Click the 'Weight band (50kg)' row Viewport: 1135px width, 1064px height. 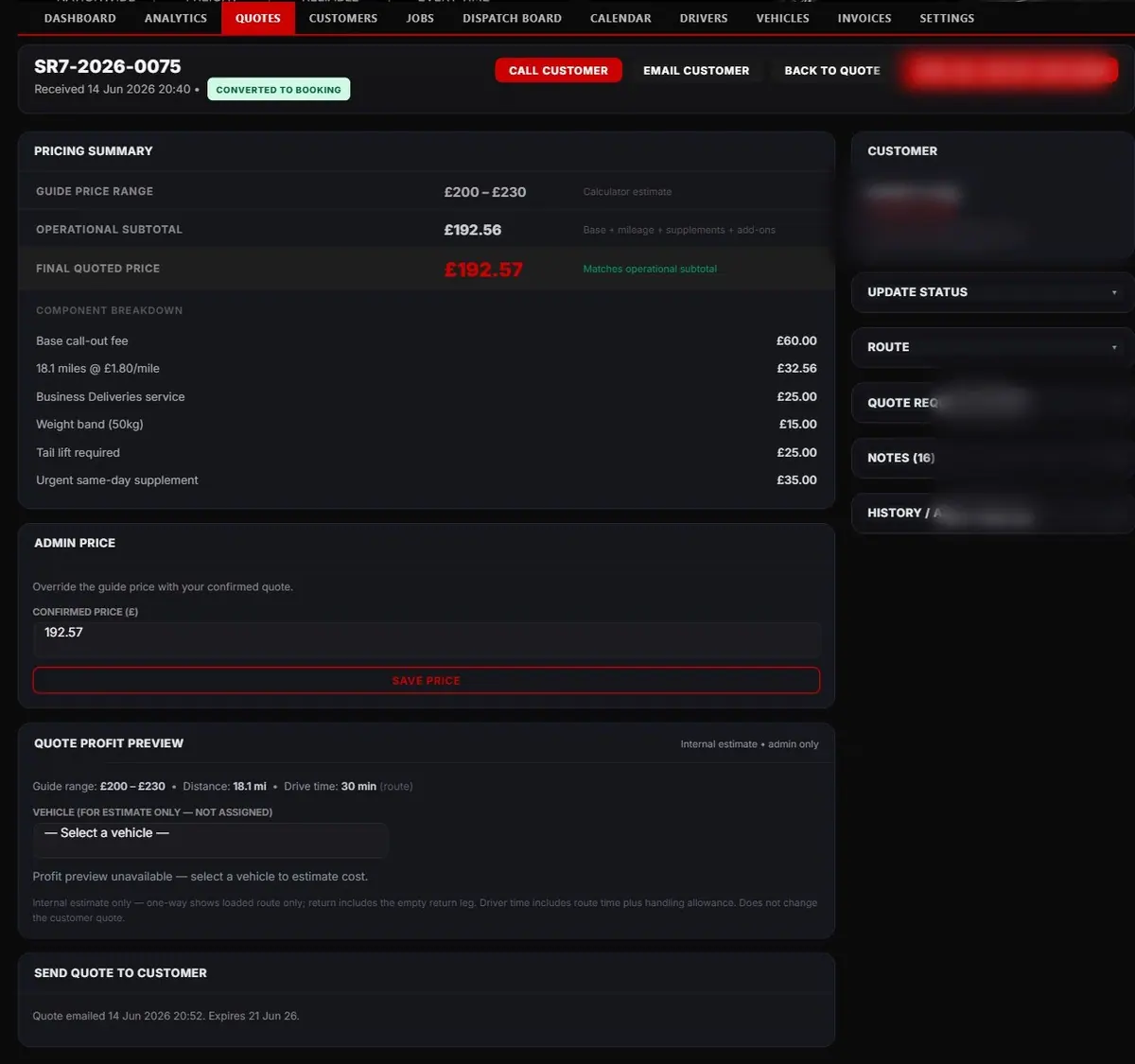point(427,425)
